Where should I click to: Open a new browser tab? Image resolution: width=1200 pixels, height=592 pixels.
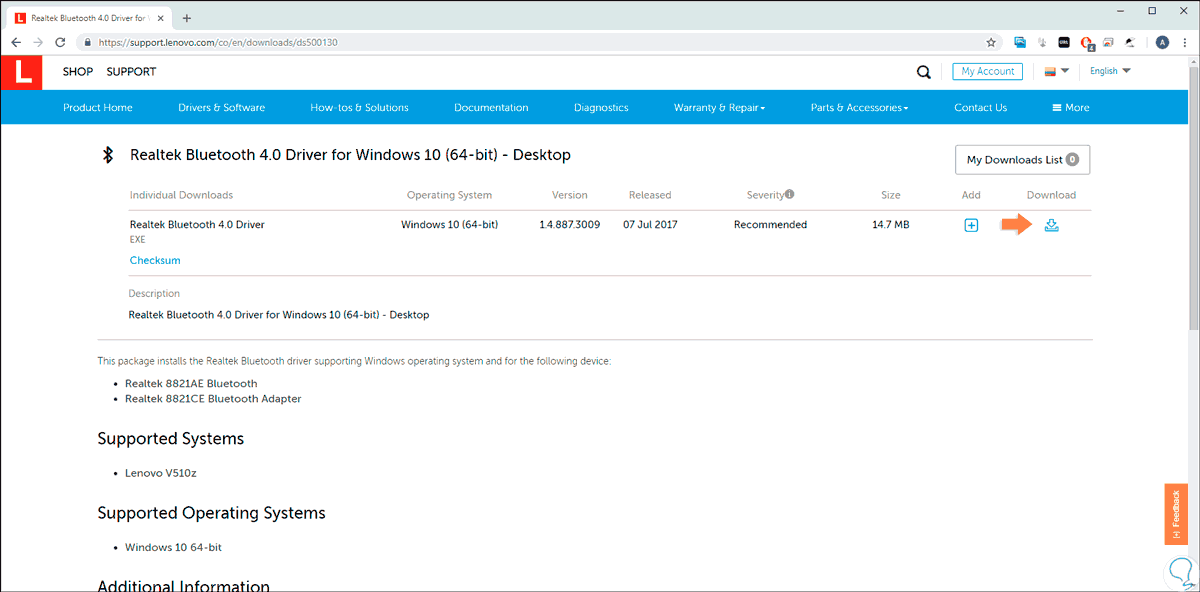pyautogui.click(x=187, y=18)
